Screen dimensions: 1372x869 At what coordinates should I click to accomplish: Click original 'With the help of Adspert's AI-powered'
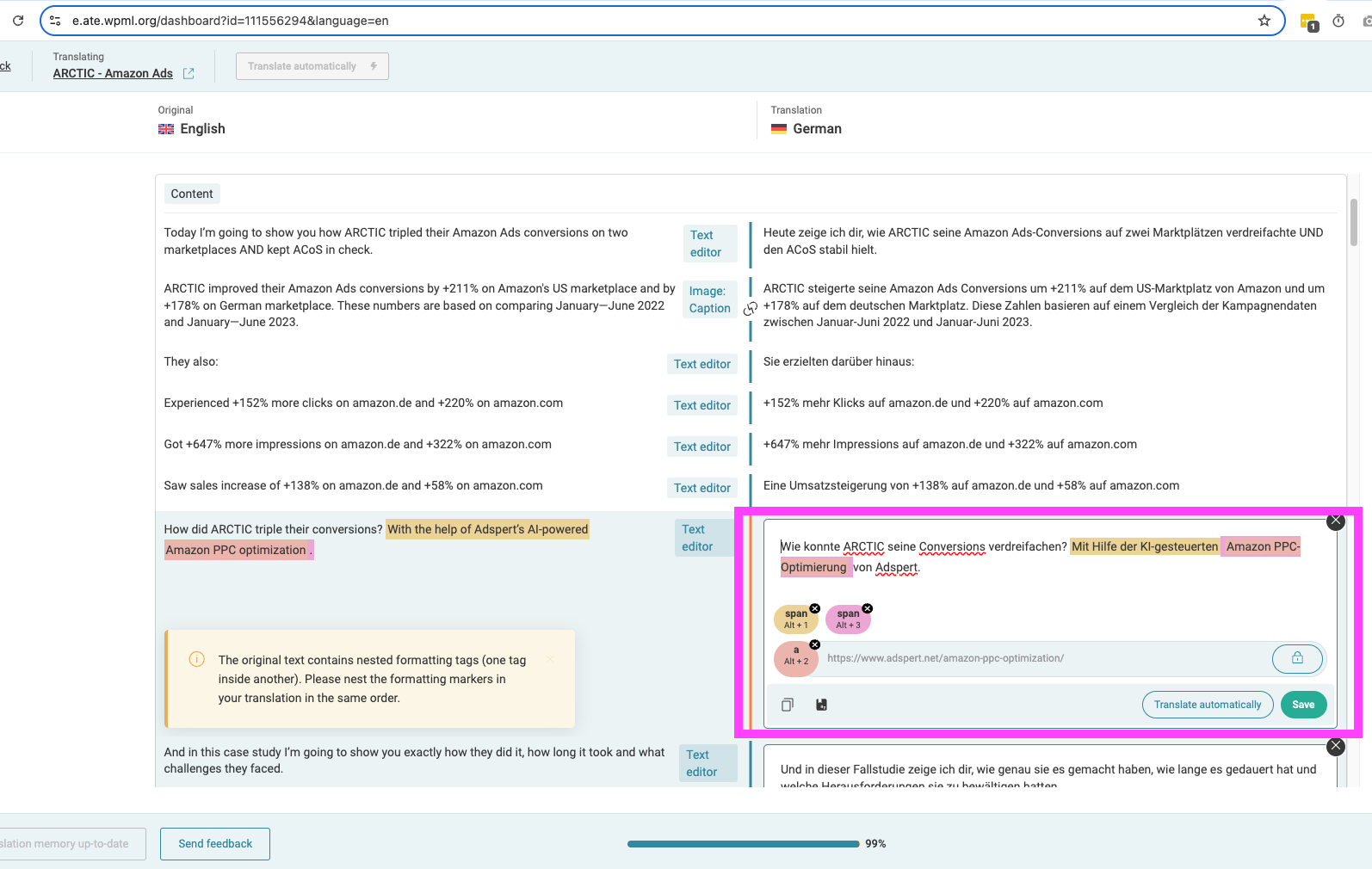488,529
